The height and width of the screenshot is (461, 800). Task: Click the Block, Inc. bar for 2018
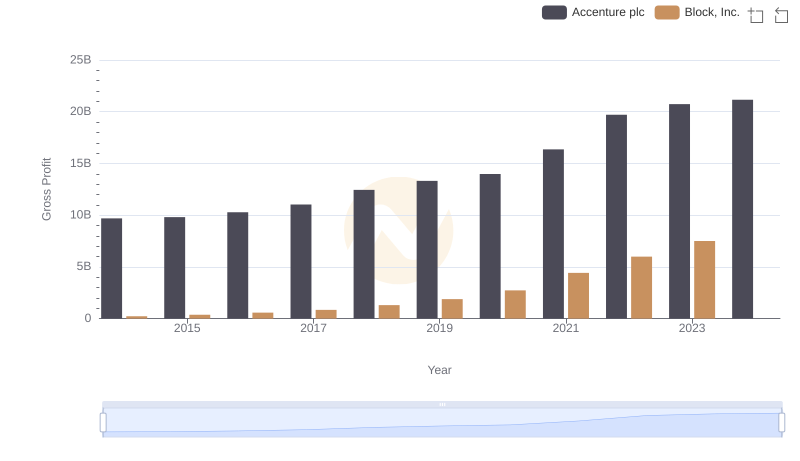point(389,312)
